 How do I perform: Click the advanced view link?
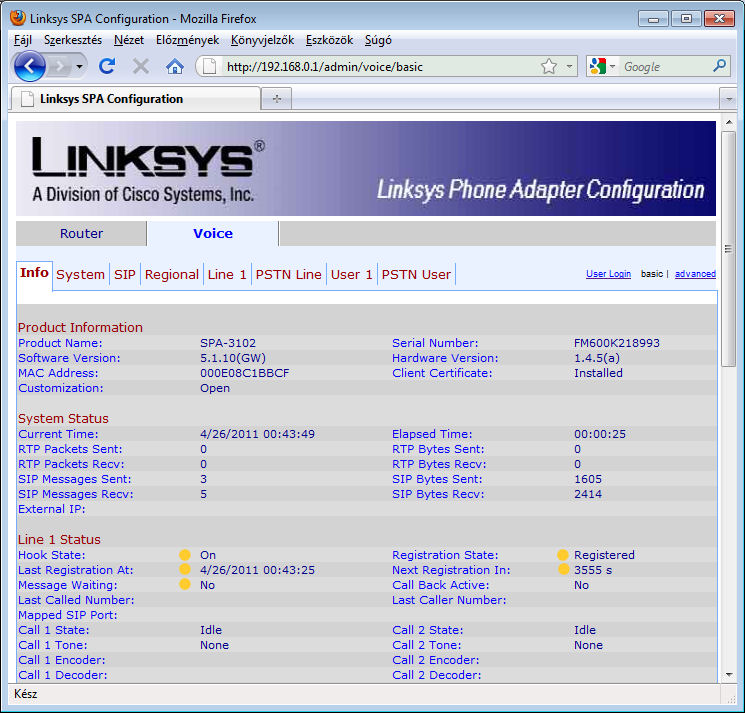coord(695,274)
